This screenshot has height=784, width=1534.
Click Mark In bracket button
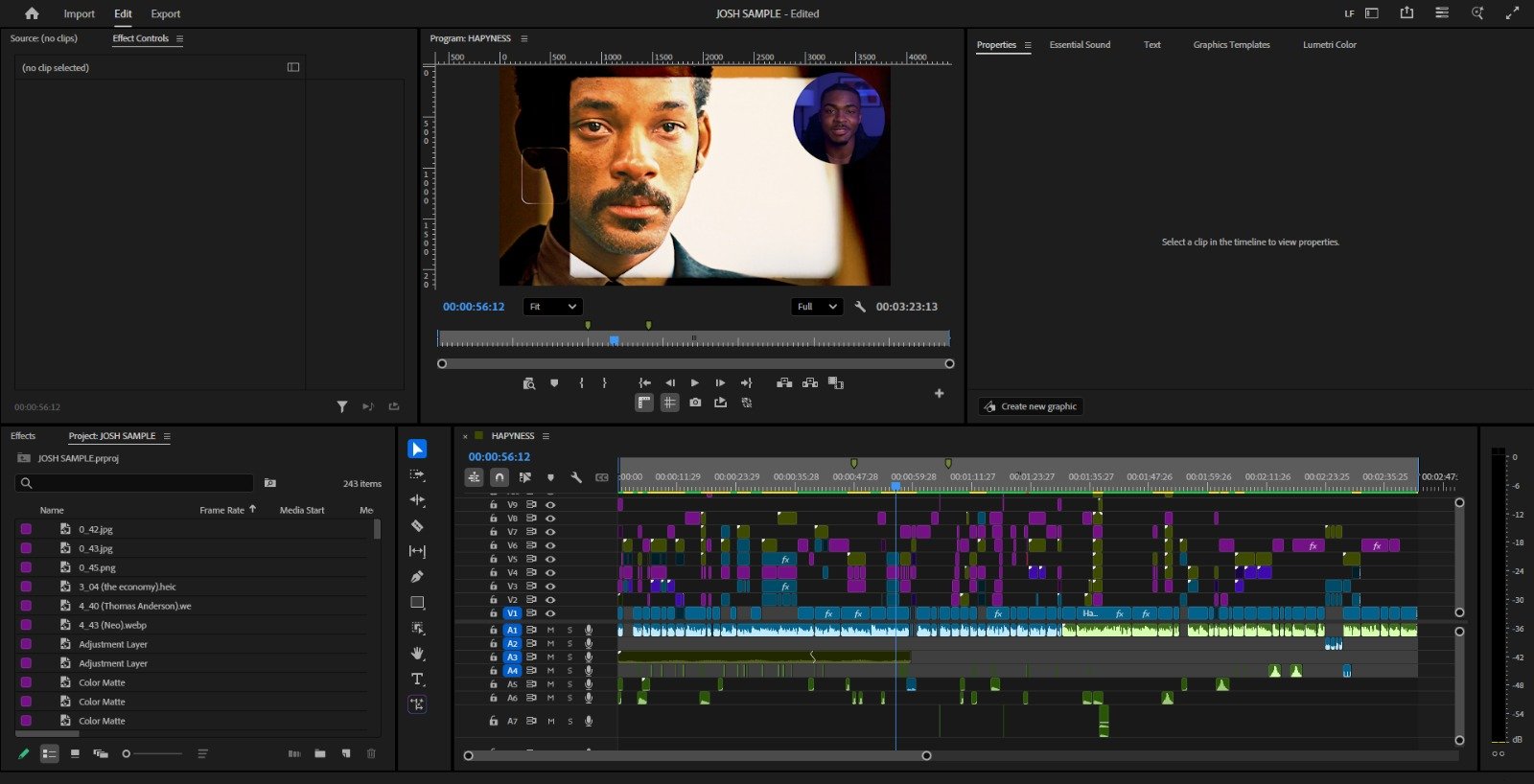point(581,382)
